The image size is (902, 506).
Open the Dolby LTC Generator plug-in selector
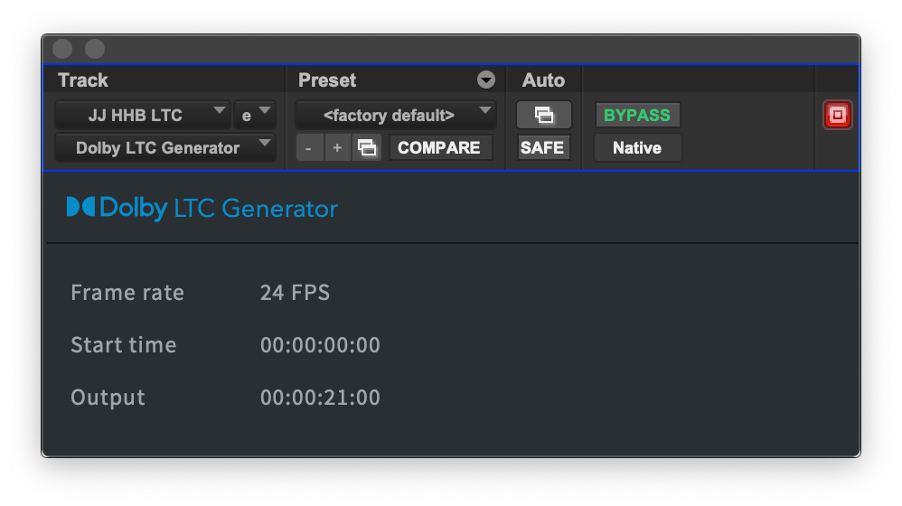tap(165, 148)
